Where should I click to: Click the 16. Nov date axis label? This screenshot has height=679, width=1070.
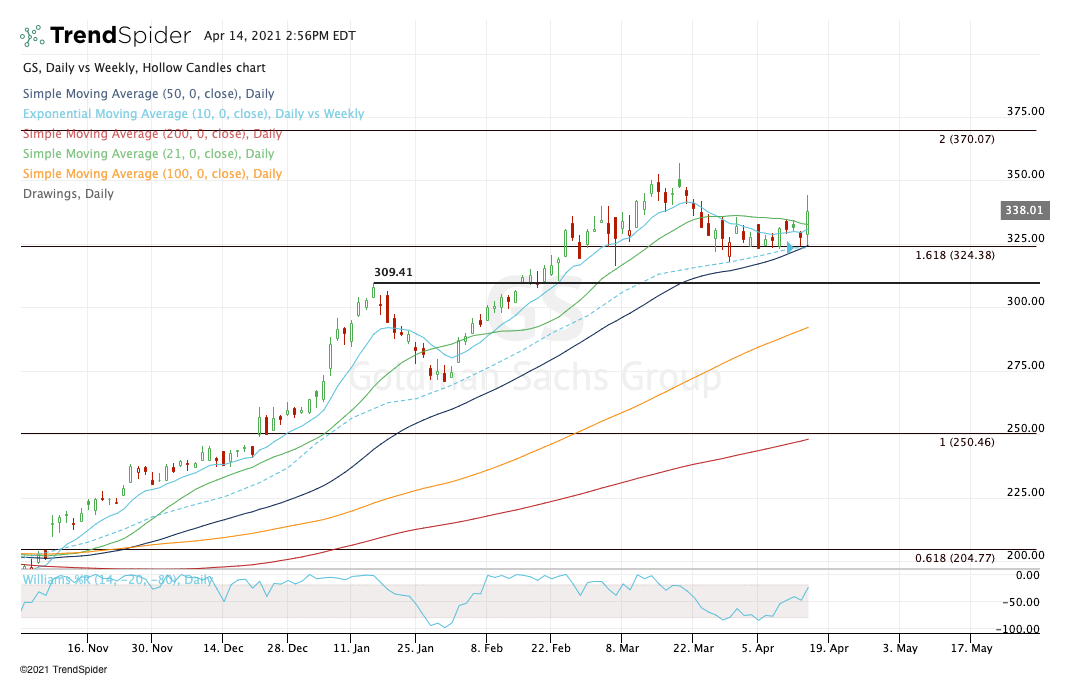pos(88,648)
